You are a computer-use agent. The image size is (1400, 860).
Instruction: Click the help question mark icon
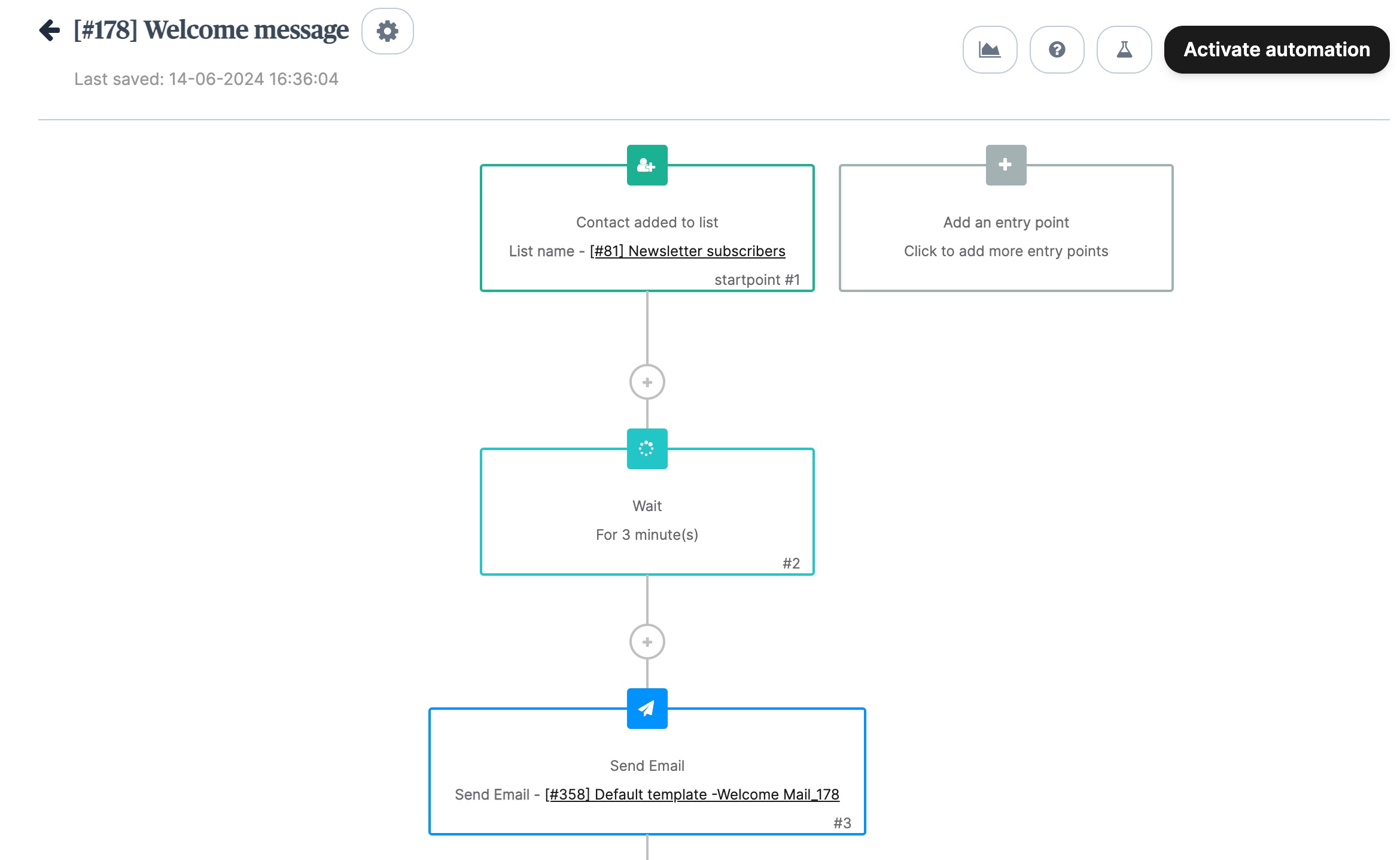click(1057, 50)
